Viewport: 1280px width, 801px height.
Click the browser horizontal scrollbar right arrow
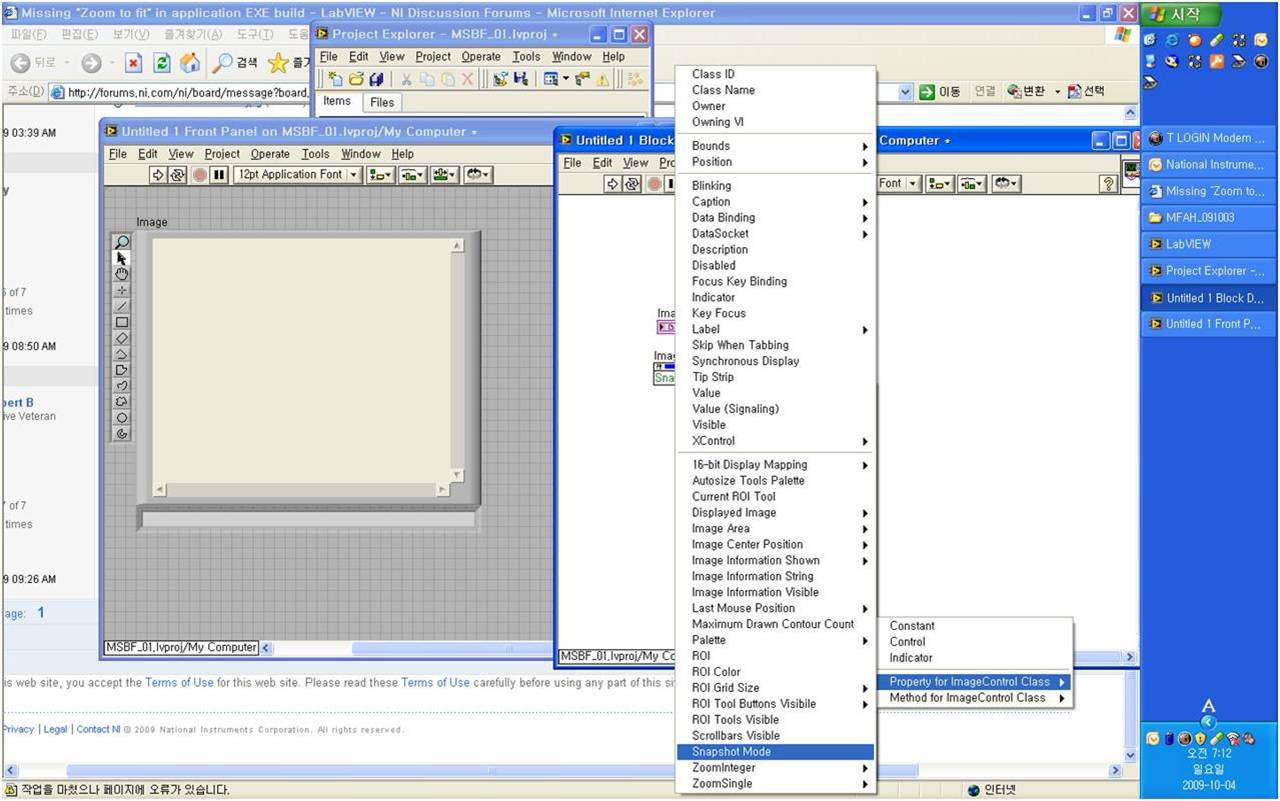point(1116,771)
